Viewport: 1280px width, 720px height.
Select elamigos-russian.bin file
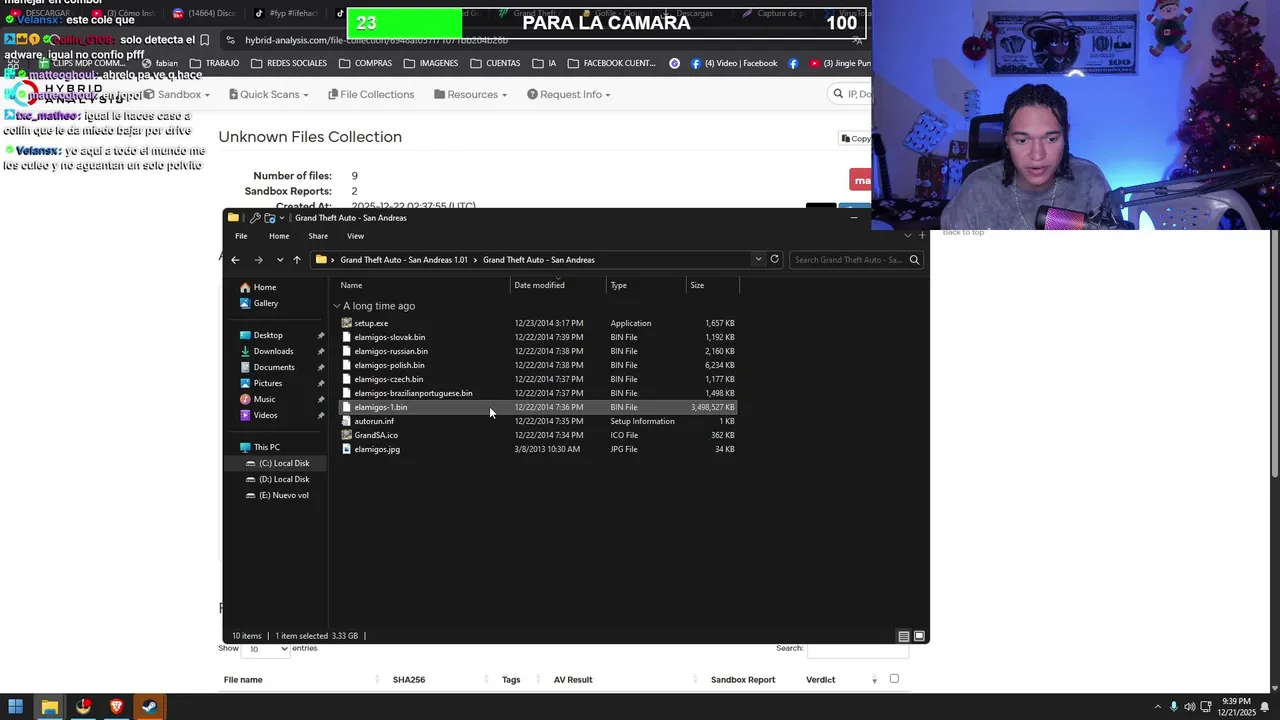[538, 351]
